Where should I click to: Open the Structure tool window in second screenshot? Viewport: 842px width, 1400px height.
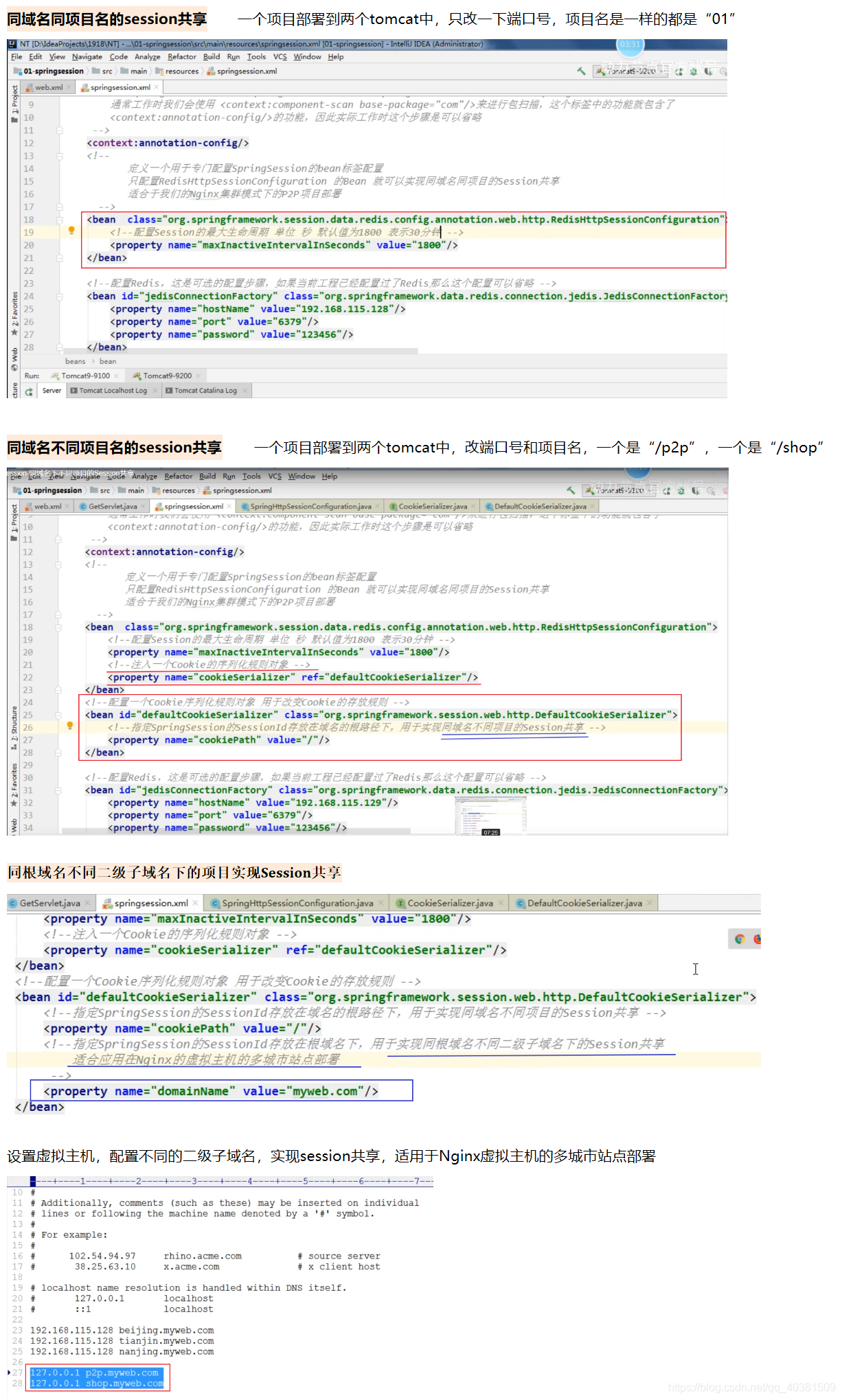tap(14, 728)
